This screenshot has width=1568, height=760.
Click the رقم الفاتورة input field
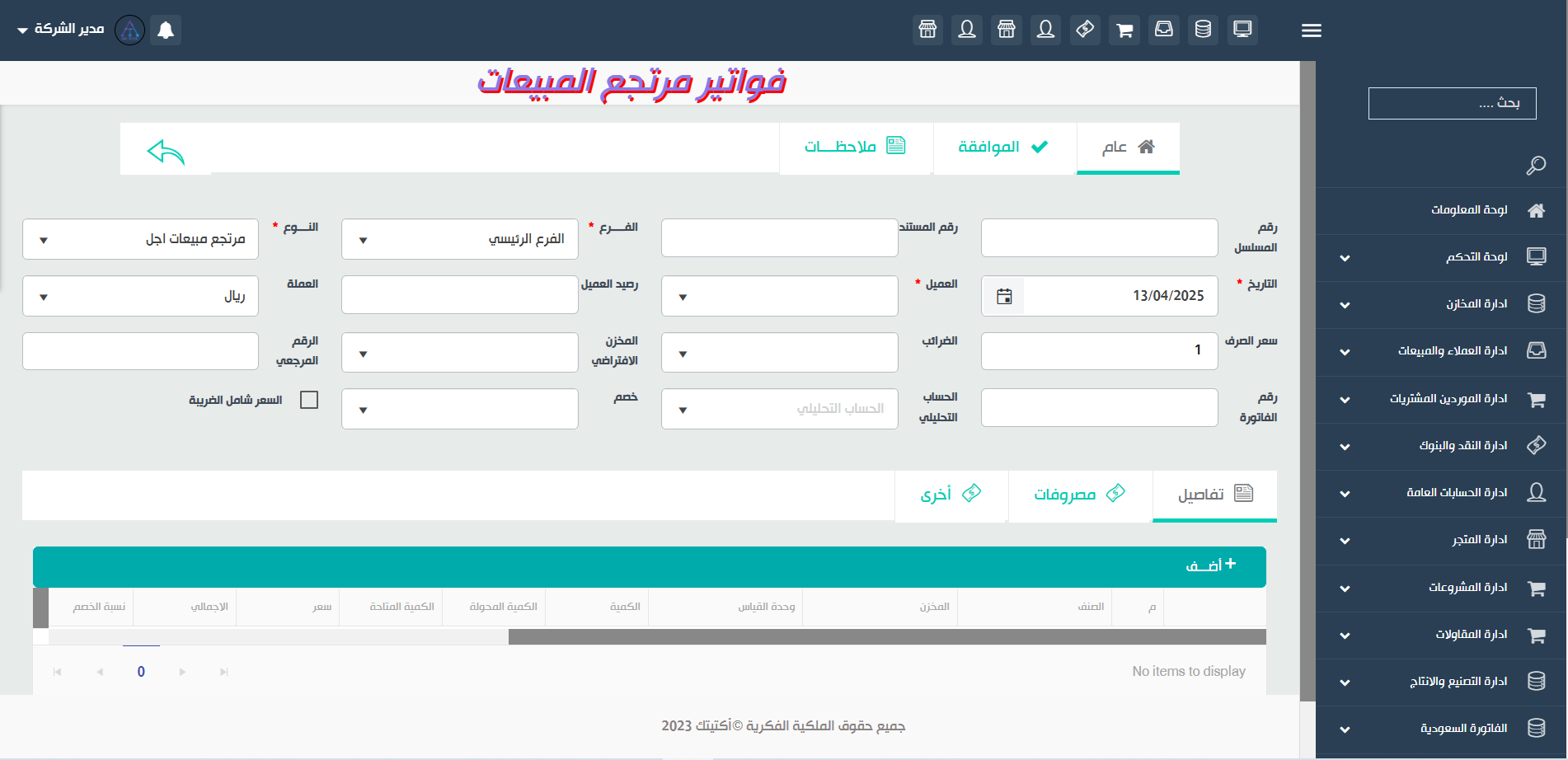point(1099,408)
